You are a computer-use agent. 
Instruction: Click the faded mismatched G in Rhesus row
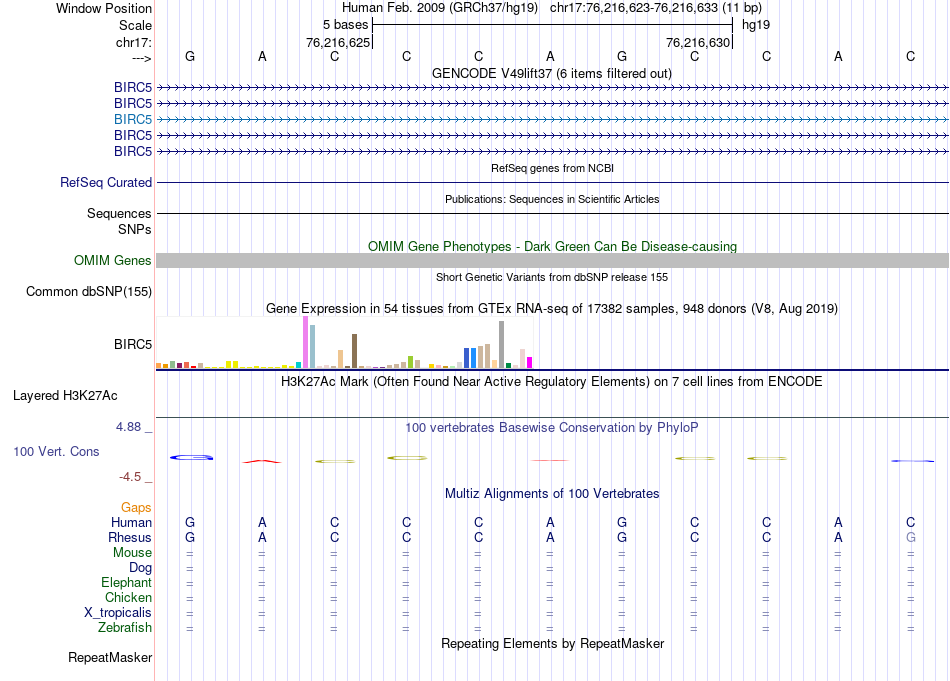click(x=911, y=537)
